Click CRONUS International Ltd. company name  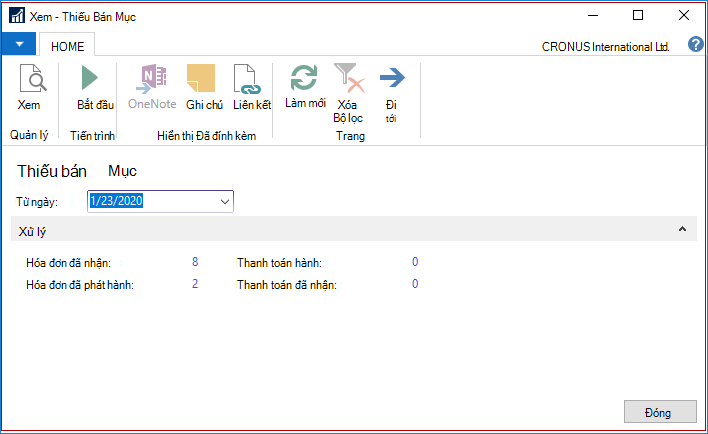click(605, 47)
